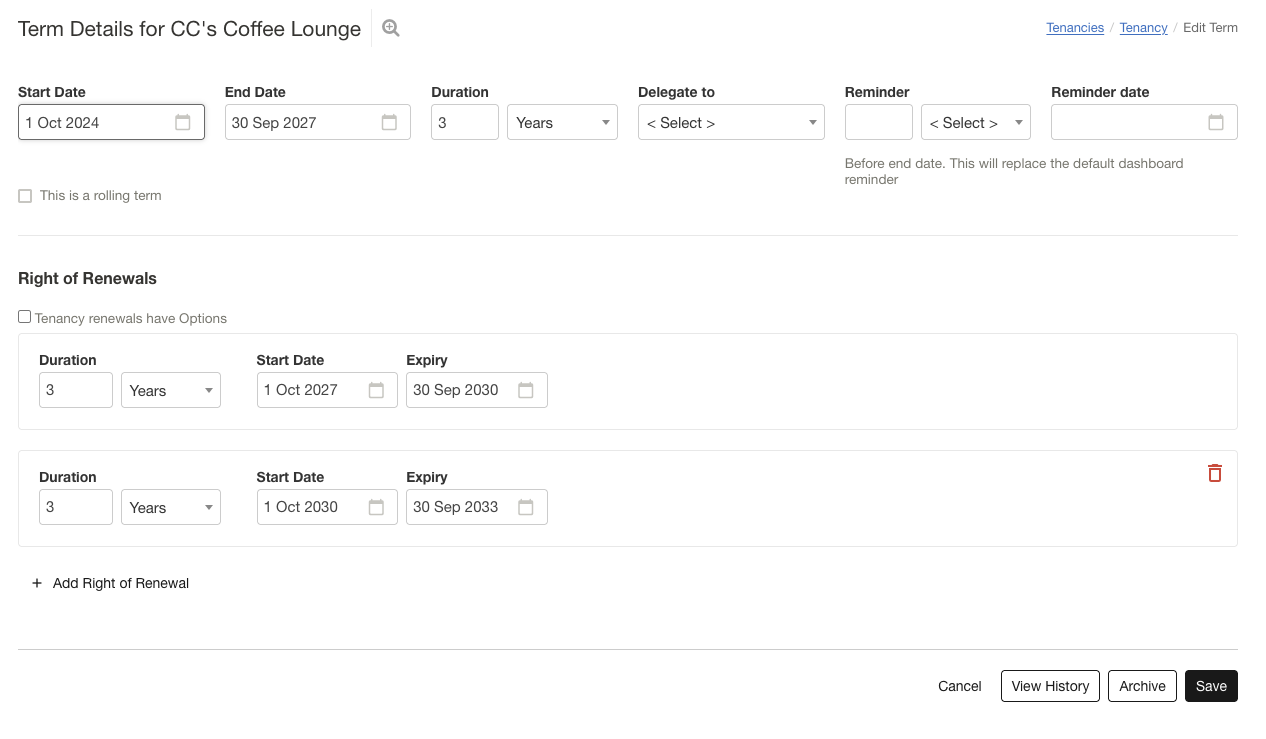
Task: Open the Reminder unit Select dropdown
Action: click(975, 122)
